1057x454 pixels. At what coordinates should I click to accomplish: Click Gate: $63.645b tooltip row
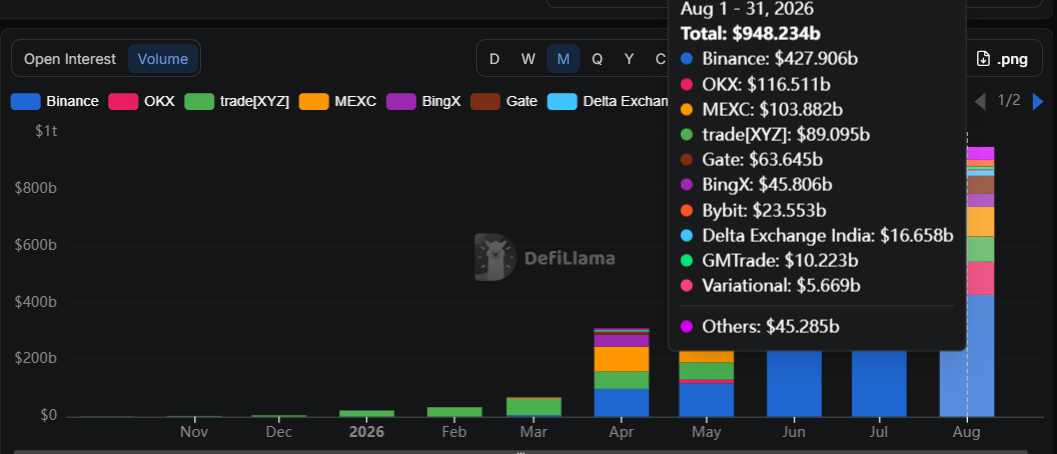click(752, 160)
